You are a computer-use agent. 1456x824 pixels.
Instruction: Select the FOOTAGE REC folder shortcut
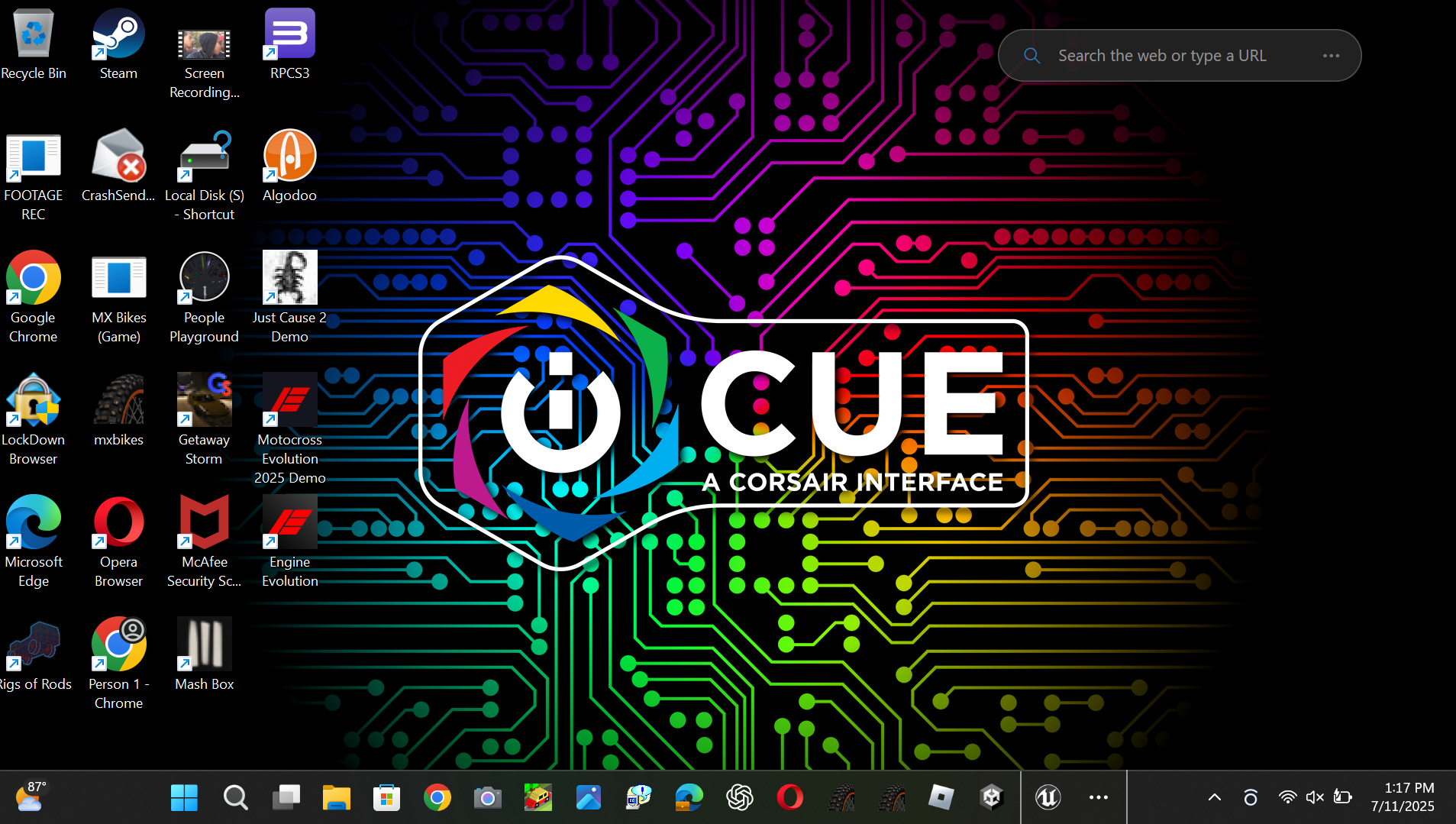click(x=34, y=176)
